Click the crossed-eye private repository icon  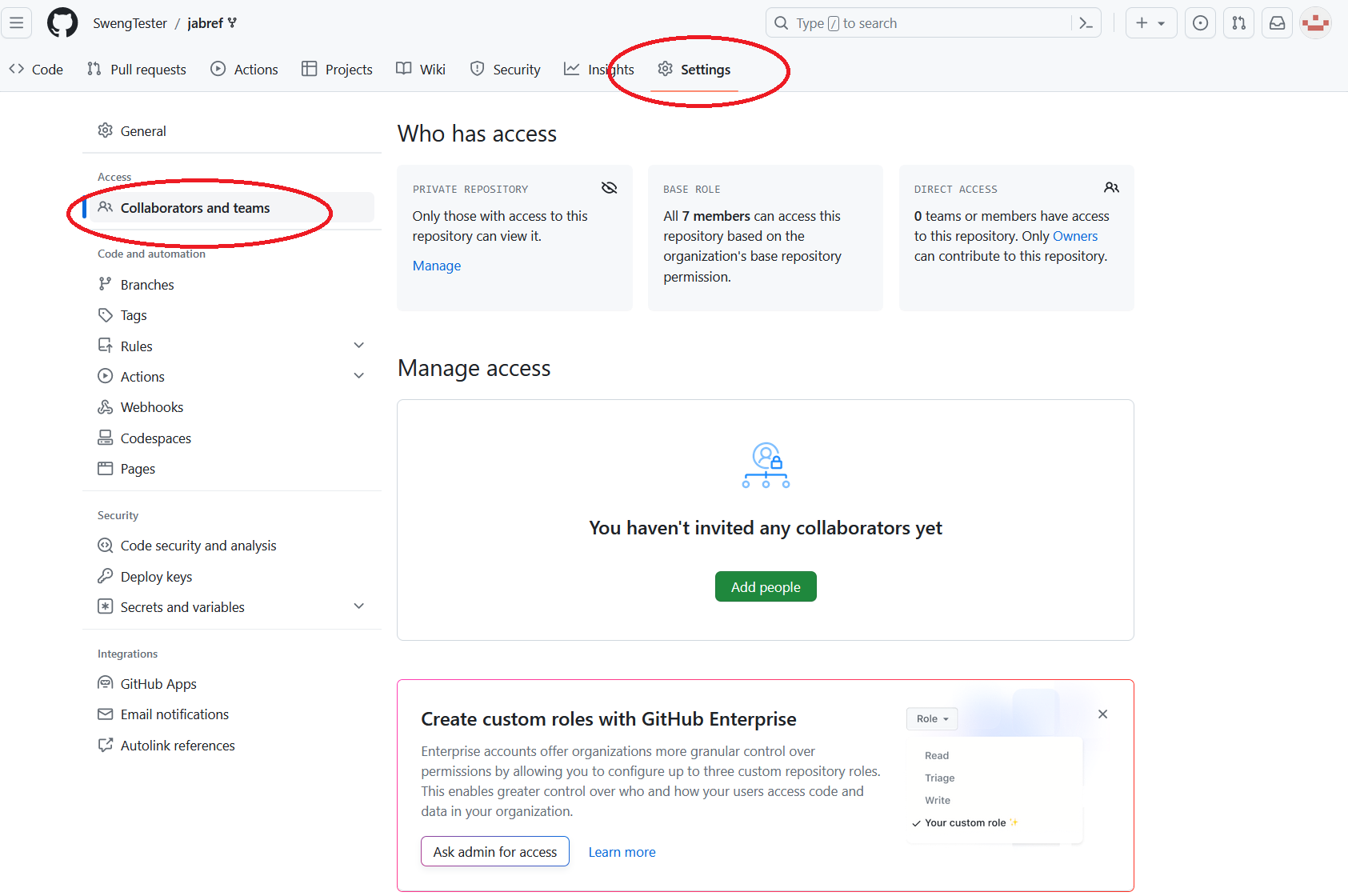click(x=609, y=188)
